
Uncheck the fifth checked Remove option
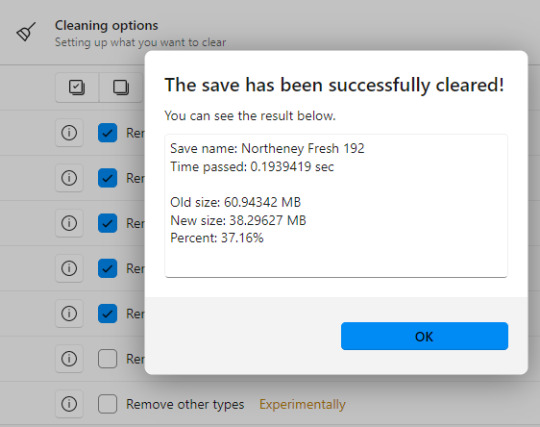click(x=107, y=313)
